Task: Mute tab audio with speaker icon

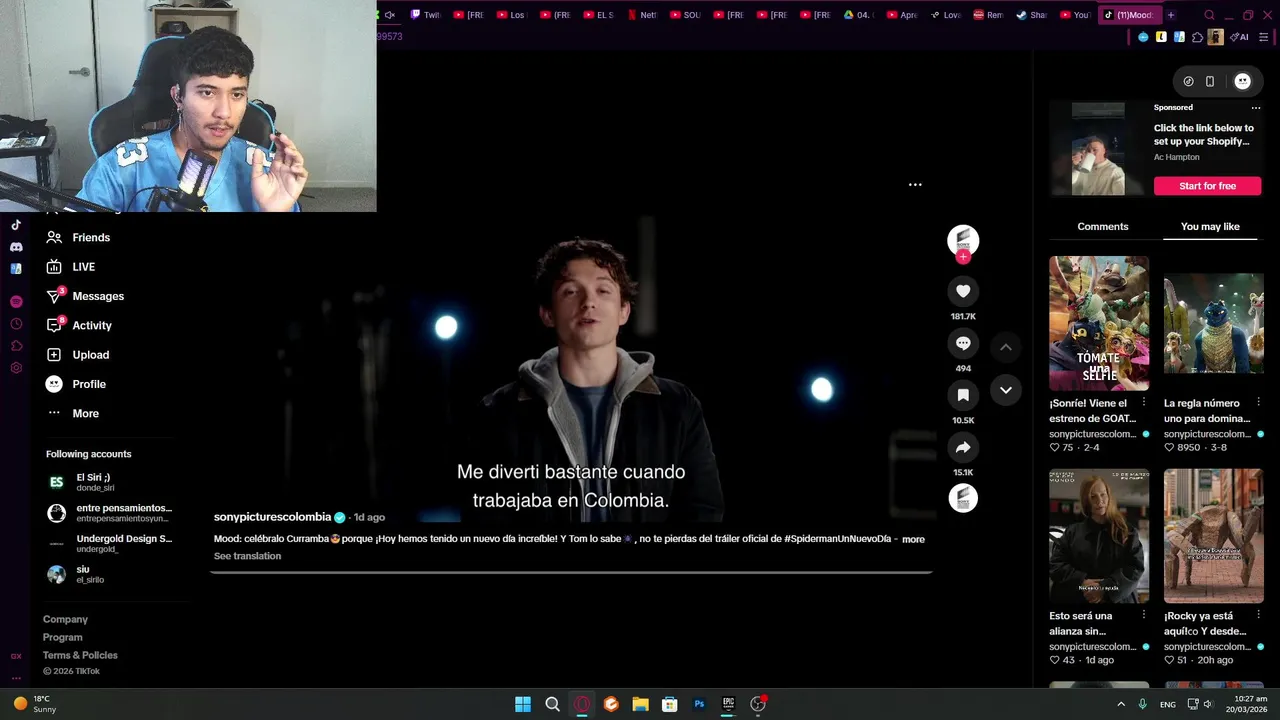Action: point(389,15)
